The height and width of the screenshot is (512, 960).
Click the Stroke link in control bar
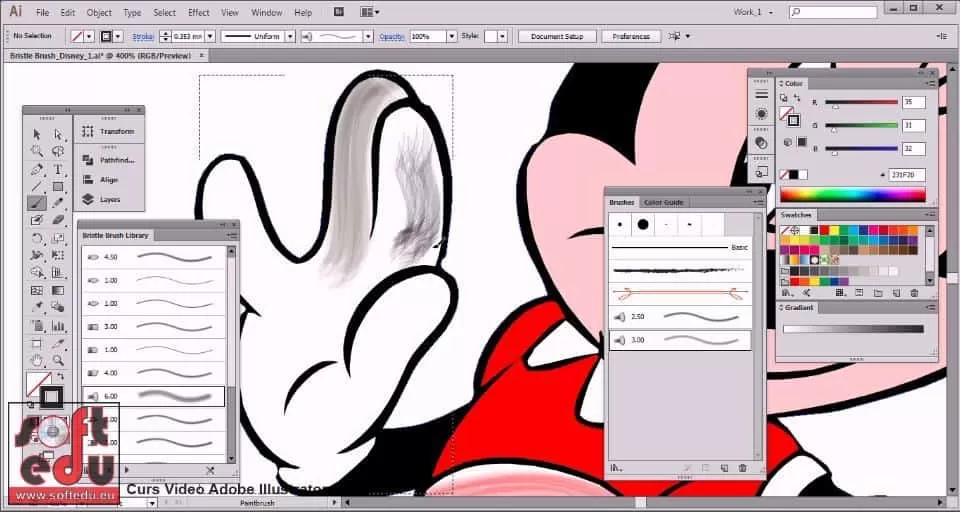[143, 36]
